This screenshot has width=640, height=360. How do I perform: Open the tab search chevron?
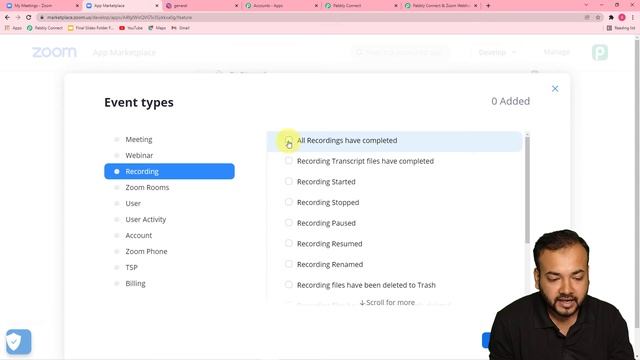coord(587,5)
